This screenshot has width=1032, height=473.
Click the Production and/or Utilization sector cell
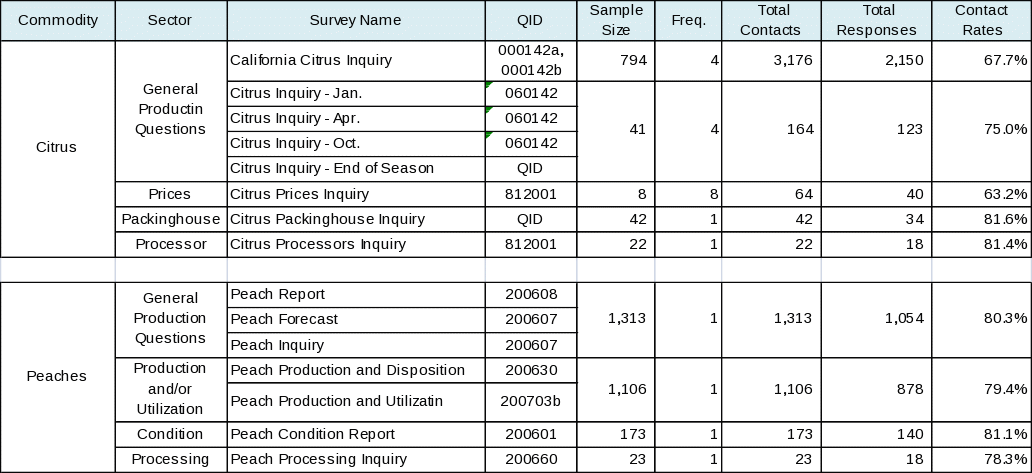click(171, 389)
